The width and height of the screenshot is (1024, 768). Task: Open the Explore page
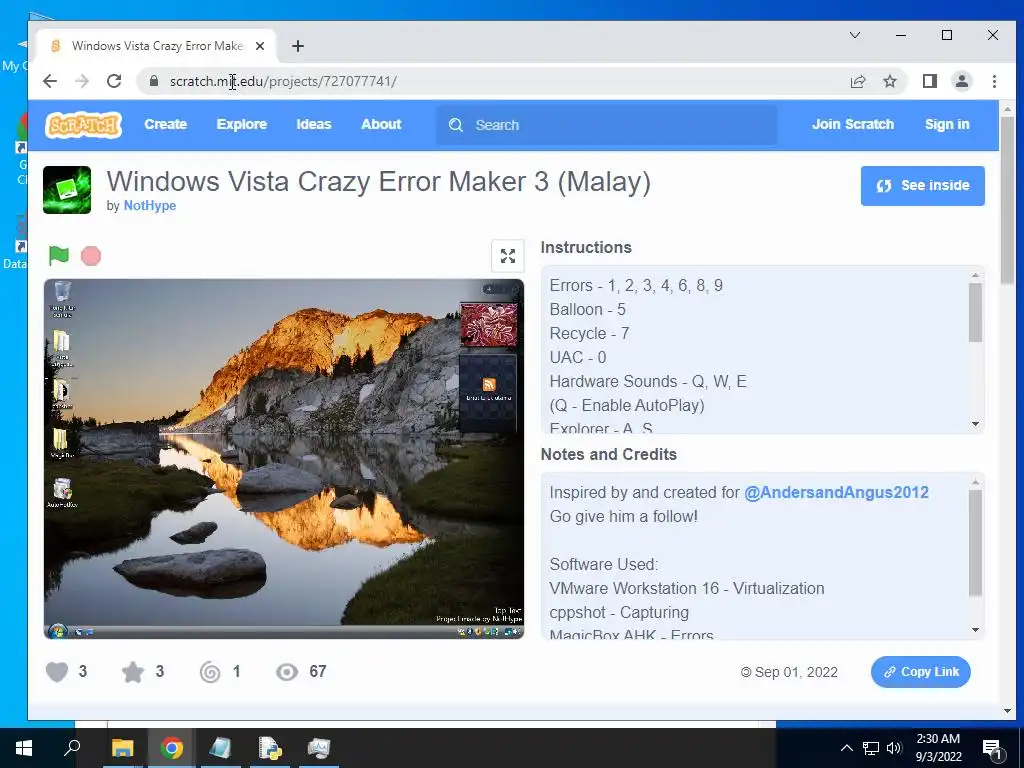[242, 125]
